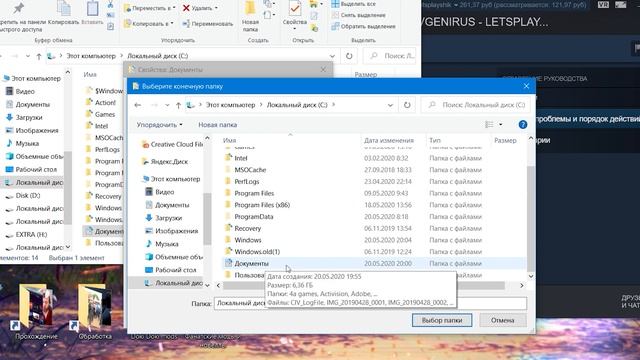
Task: Change view mode icon in folder dialog
Action: [489, 124]
